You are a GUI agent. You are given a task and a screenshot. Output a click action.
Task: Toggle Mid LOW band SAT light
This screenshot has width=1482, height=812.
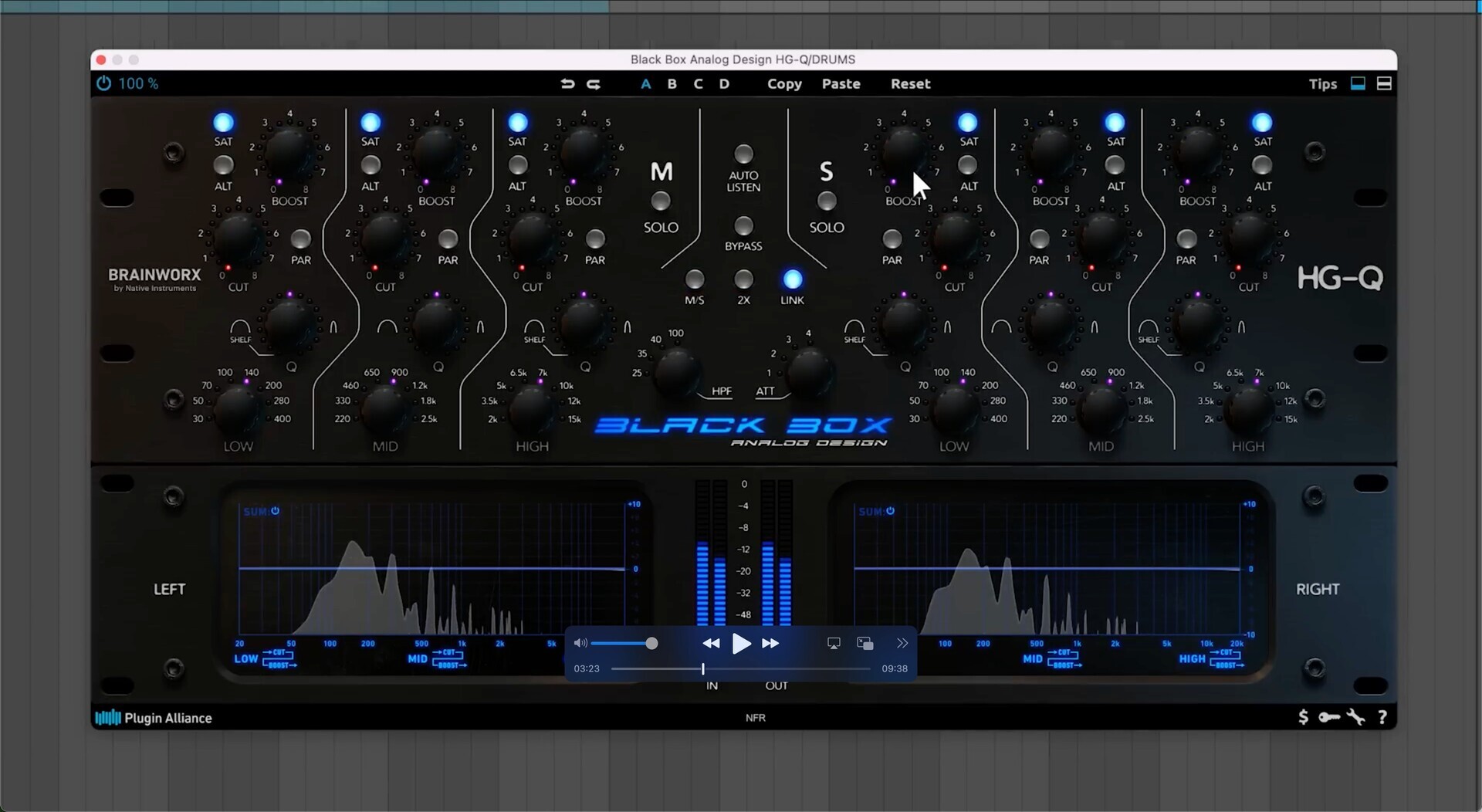[223, 123]
